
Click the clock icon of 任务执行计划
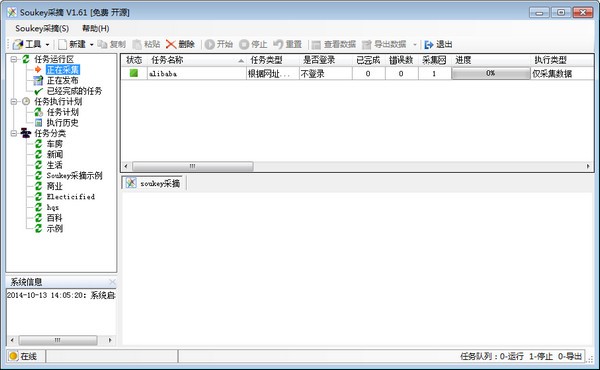[26, 101]
